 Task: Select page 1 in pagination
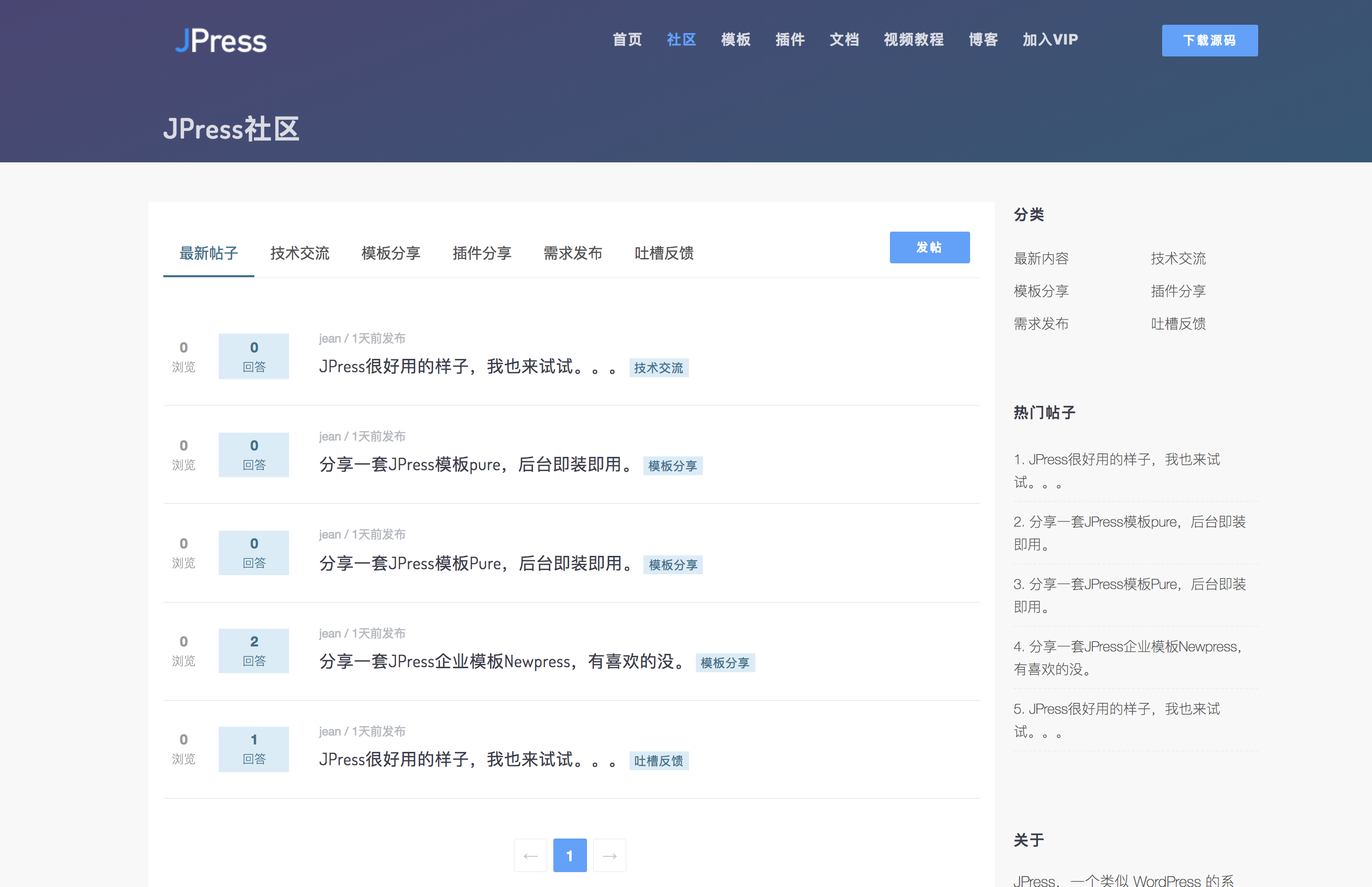570,855
